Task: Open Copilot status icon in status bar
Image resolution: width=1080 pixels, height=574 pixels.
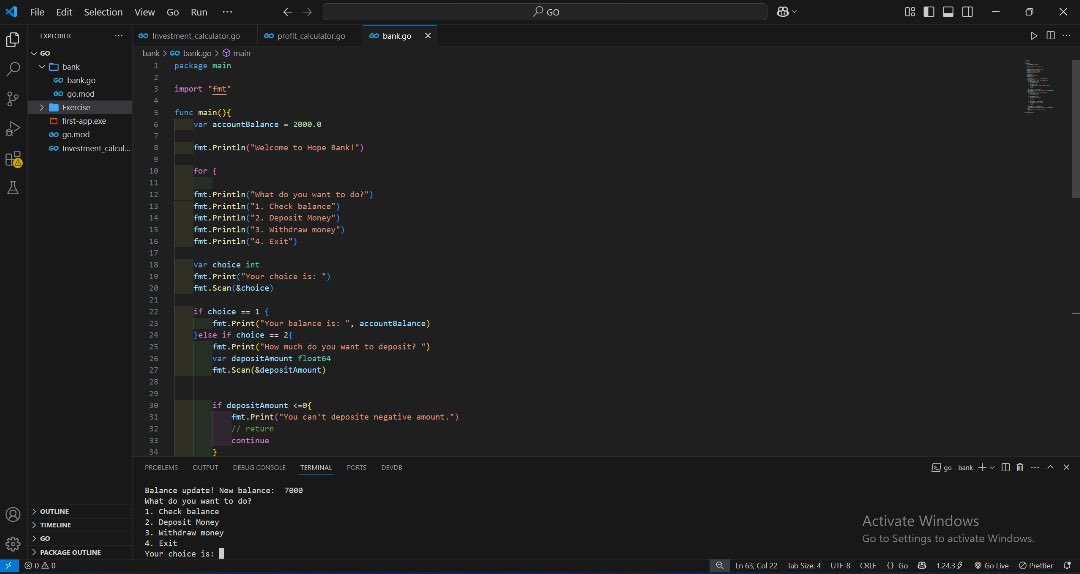Action: [x=922, y=566]
